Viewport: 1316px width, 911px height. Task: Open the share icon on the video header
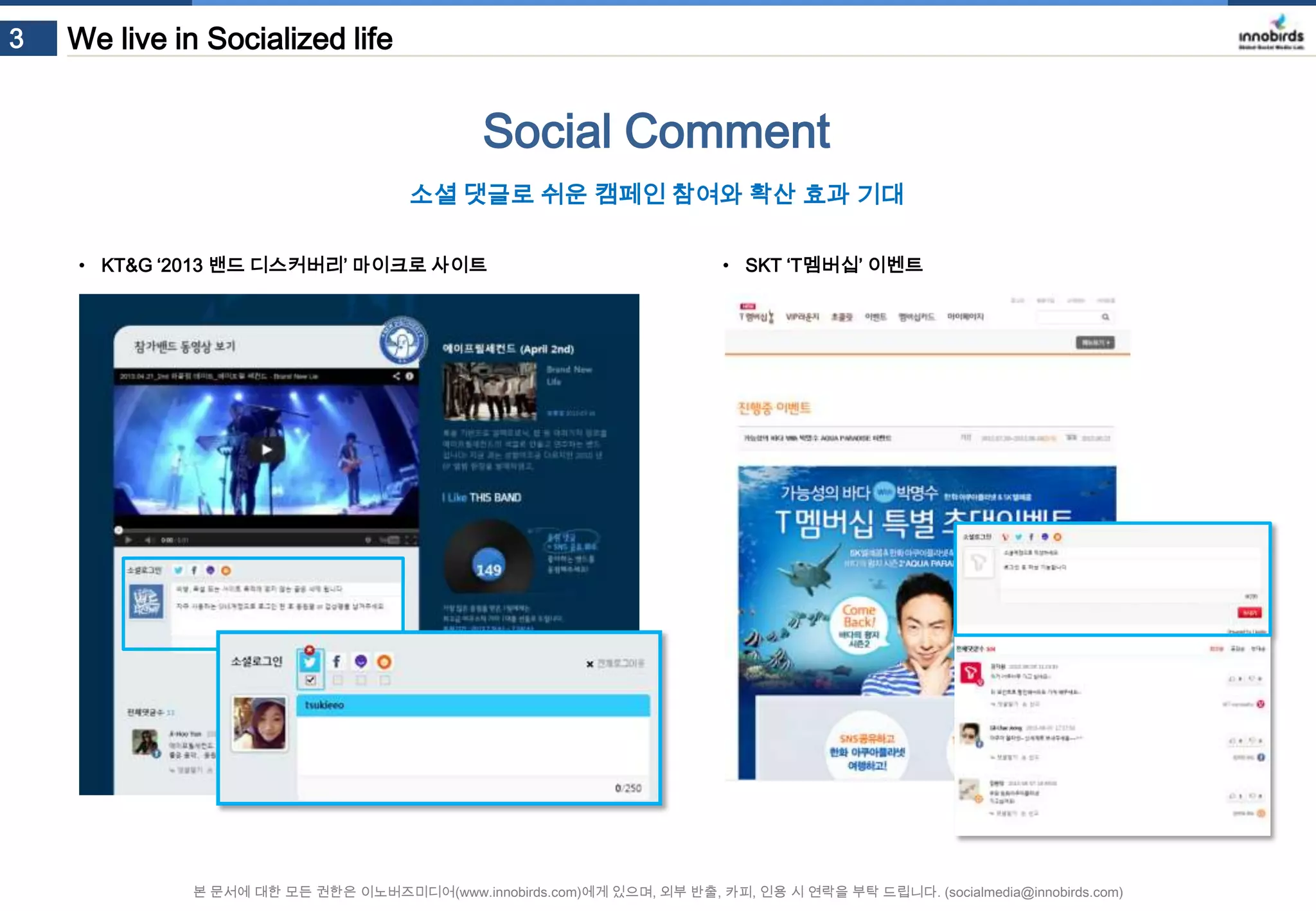coord(396,376)
